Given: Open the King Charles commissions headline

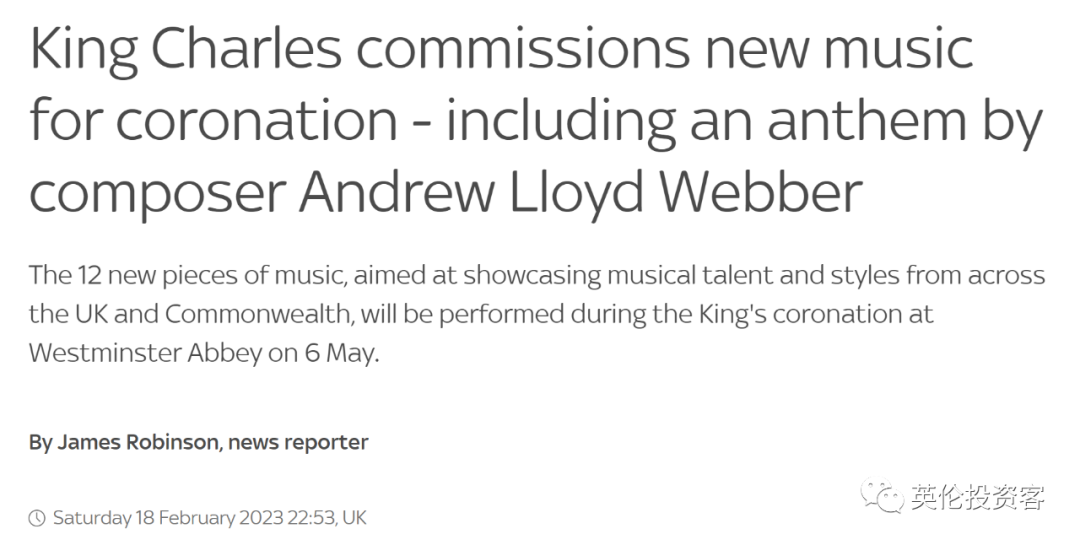Looking at the screenshot, I should 536,122.
